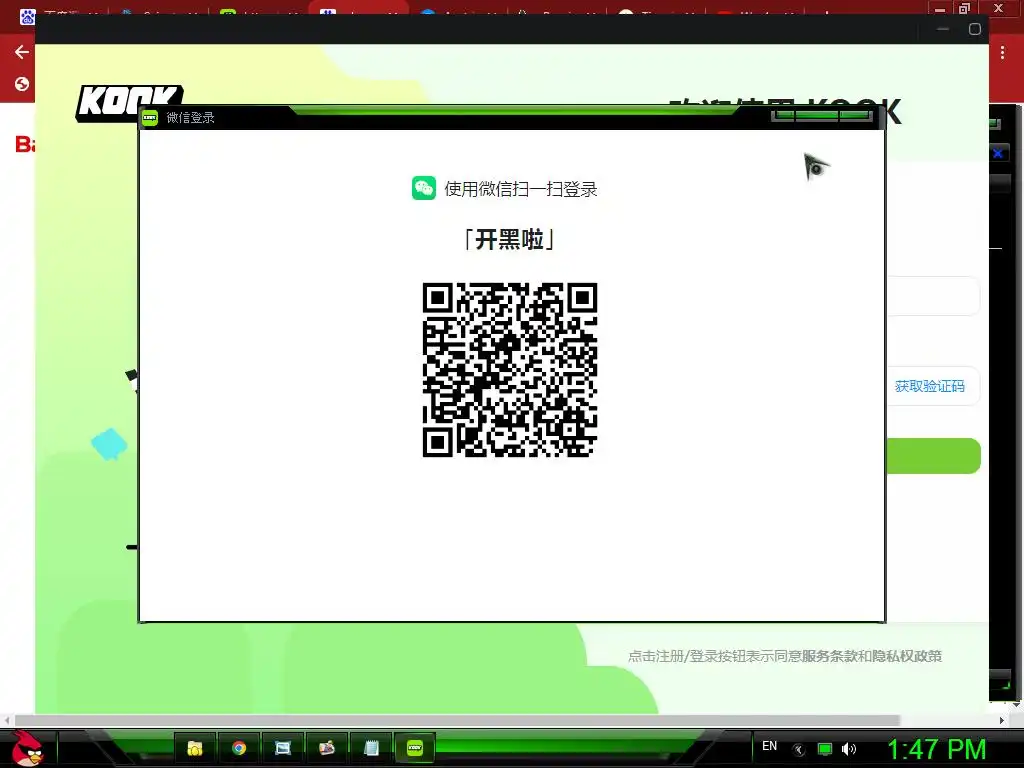
Task: Click the 微信登录 title text
Action: 190,118
